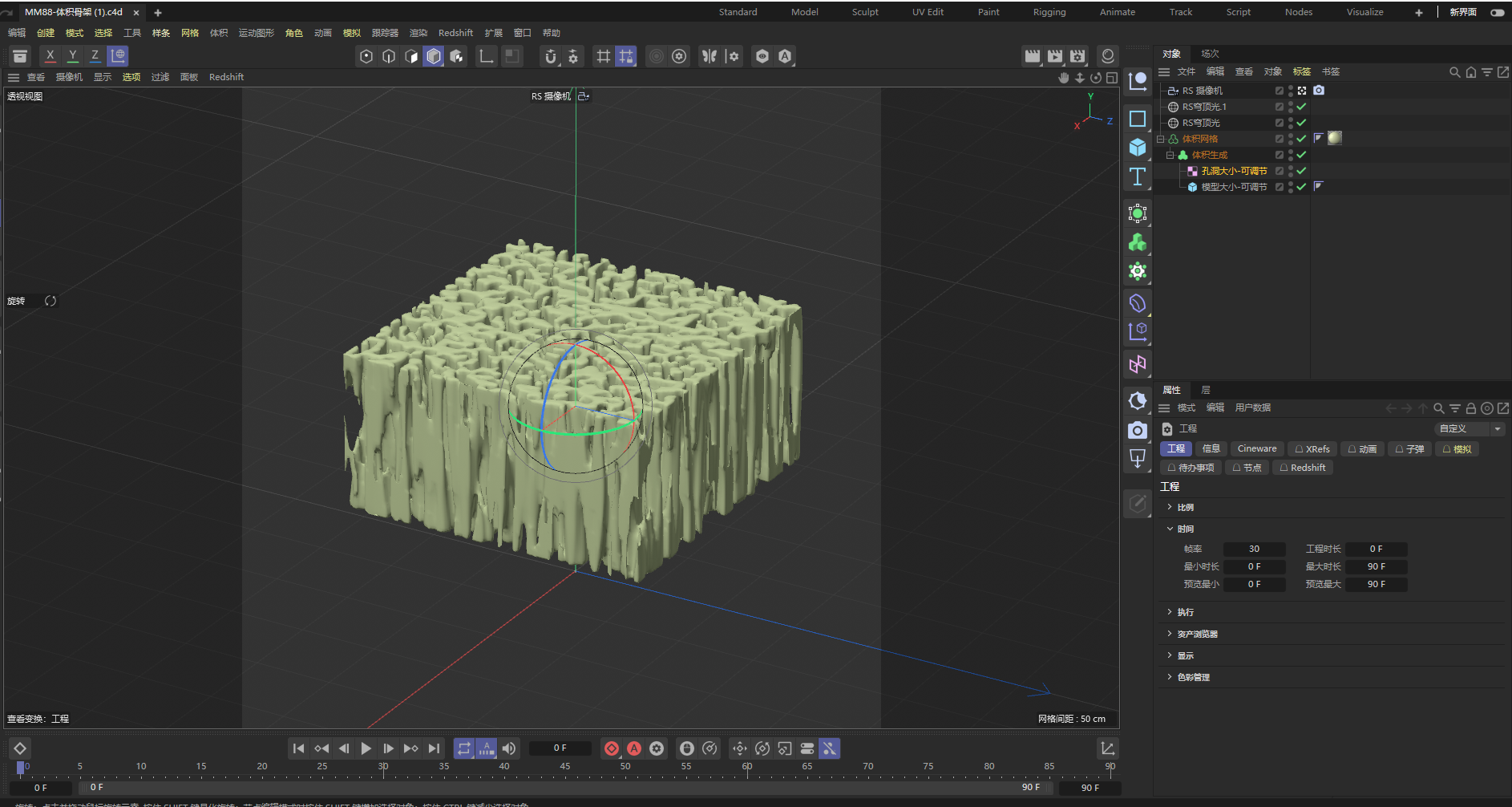Screen dimensions: 1512x807
Task: Click the Rectangle spline icon in side palette
Action: click(1138, 119)
